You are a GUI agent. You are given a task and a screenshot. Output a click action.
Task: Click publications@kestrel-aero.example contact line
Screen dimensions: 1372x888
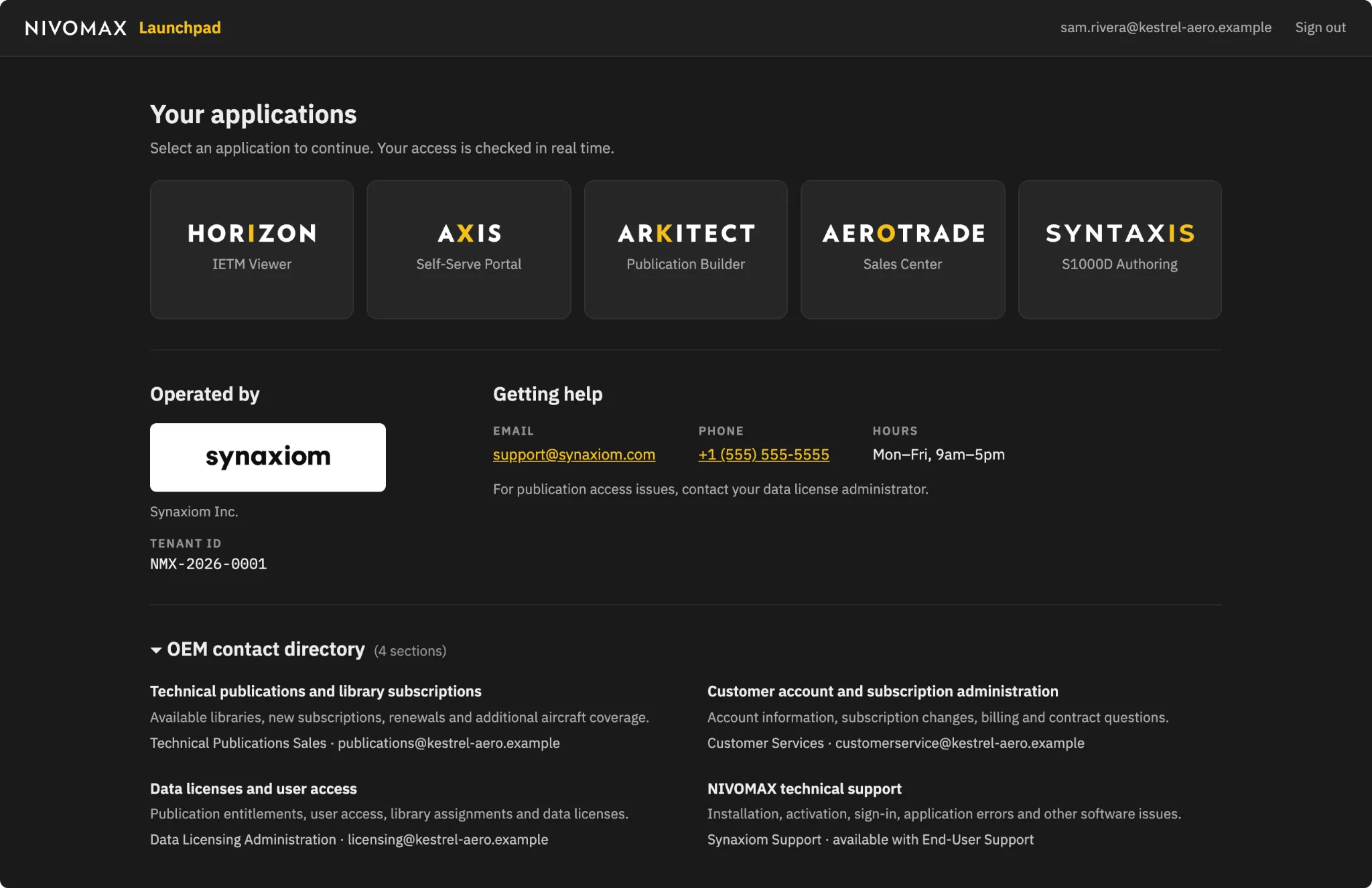(x=355, y=743)
